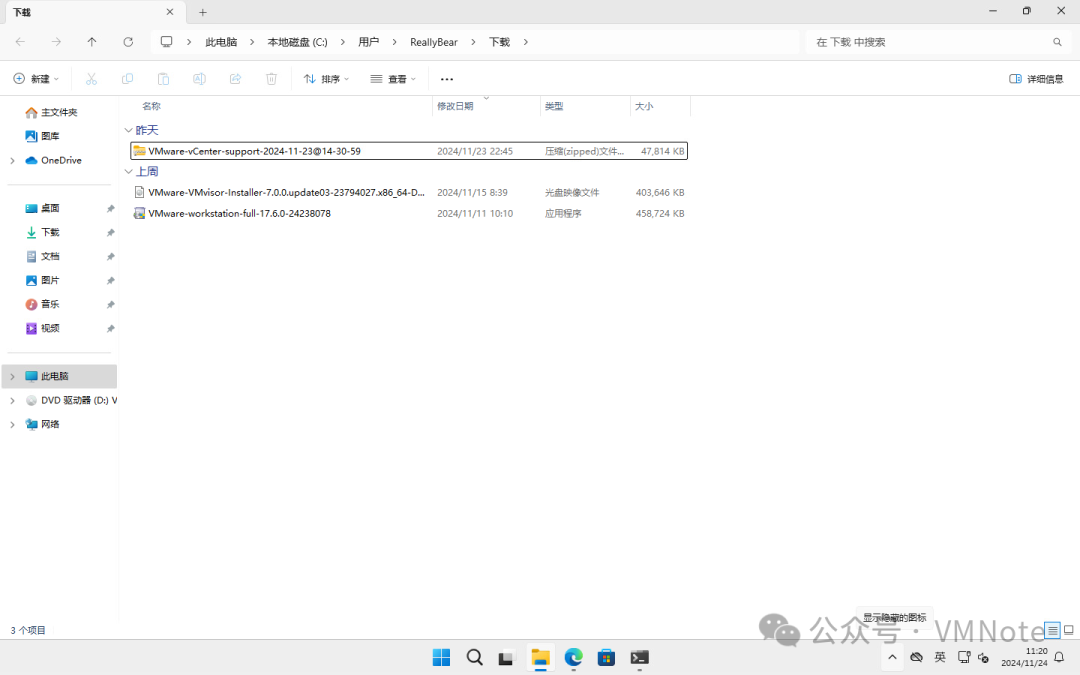Go back with the left arrow
This screenshot has width=1080, height=675.
(x=21, y=42)
